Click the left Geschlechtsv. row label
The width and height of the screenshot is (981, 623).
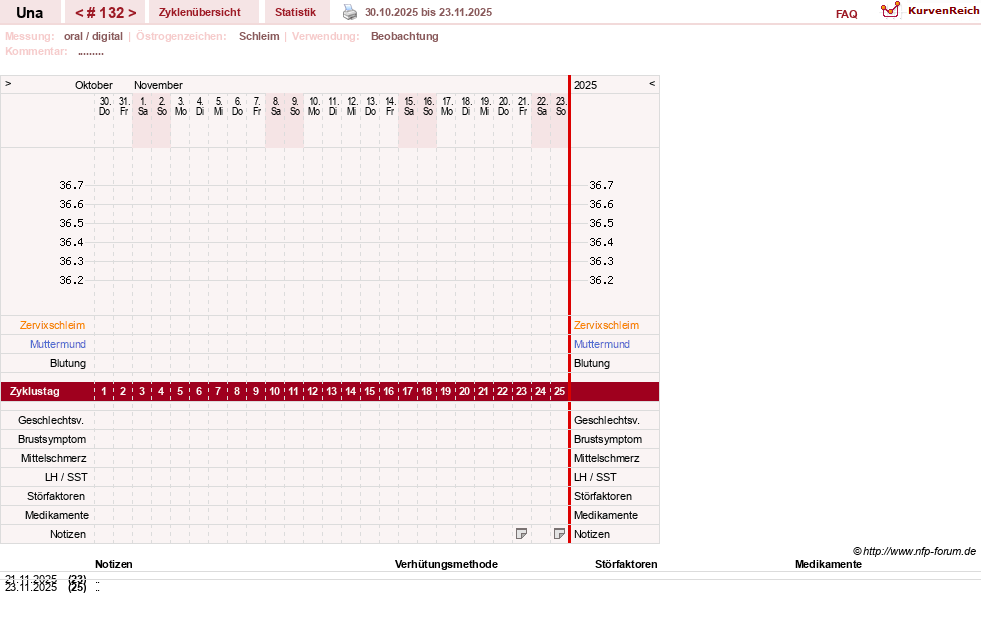(x=51, y=420)
